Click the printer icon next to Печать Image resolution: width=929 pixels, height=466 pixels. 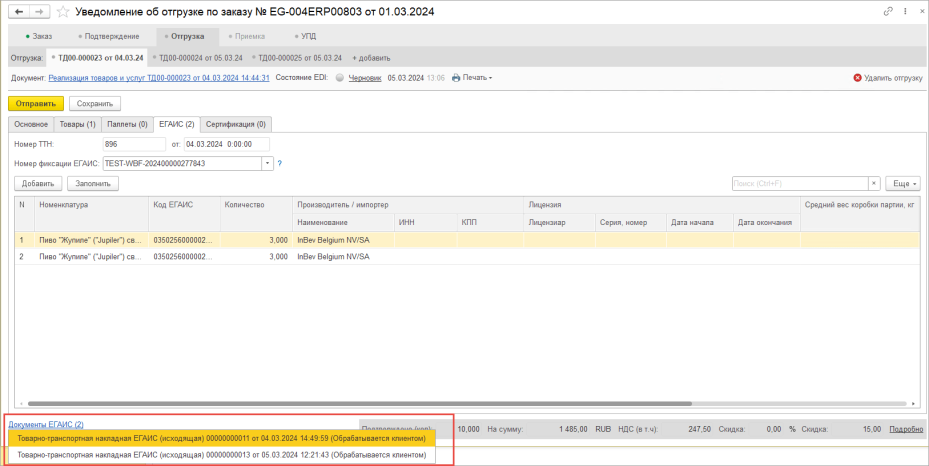click(x=456, y=78)
